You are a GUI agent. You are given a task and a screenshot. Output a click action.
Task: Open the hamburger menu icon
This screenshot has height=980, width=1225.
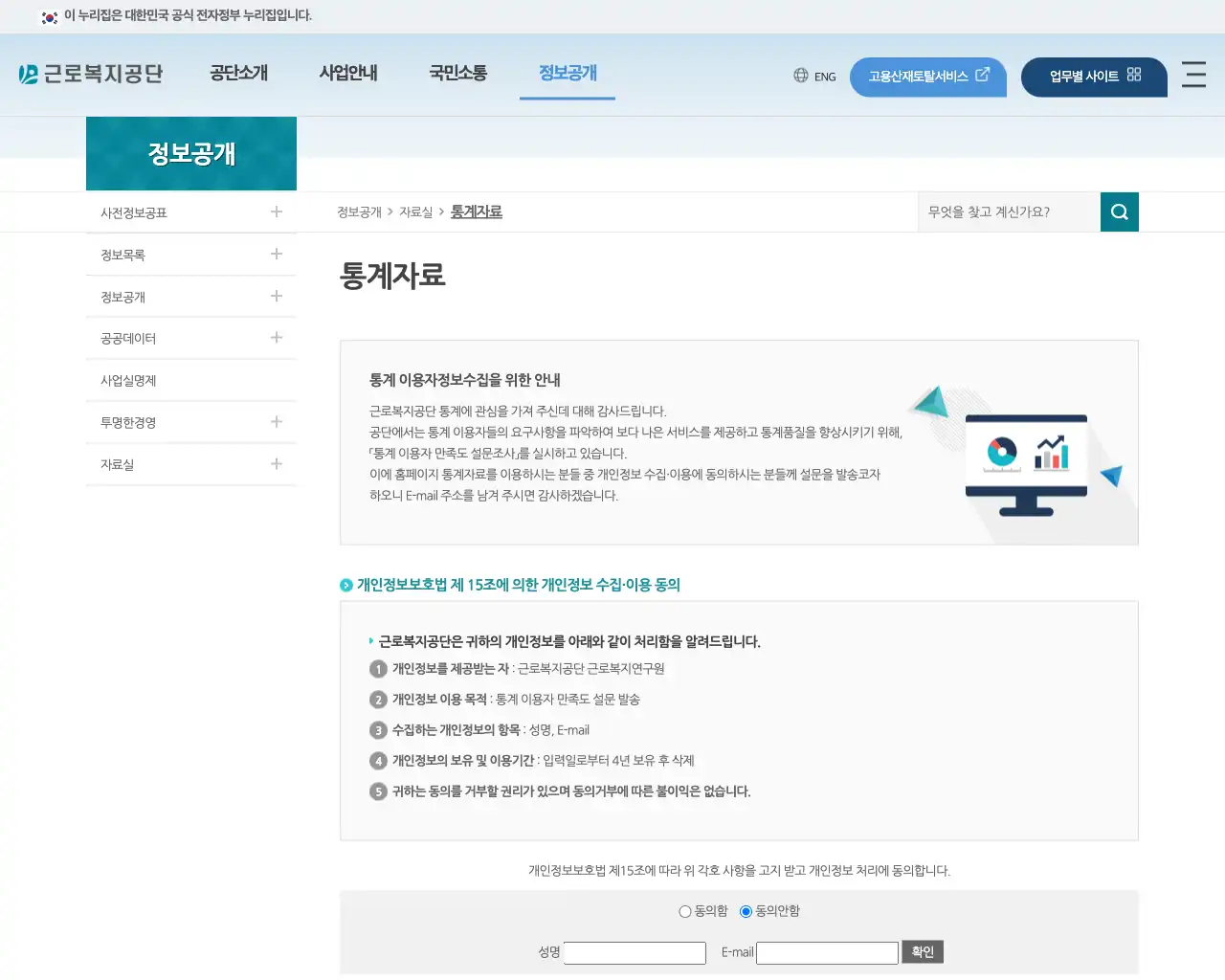(x=1193, y=76)
